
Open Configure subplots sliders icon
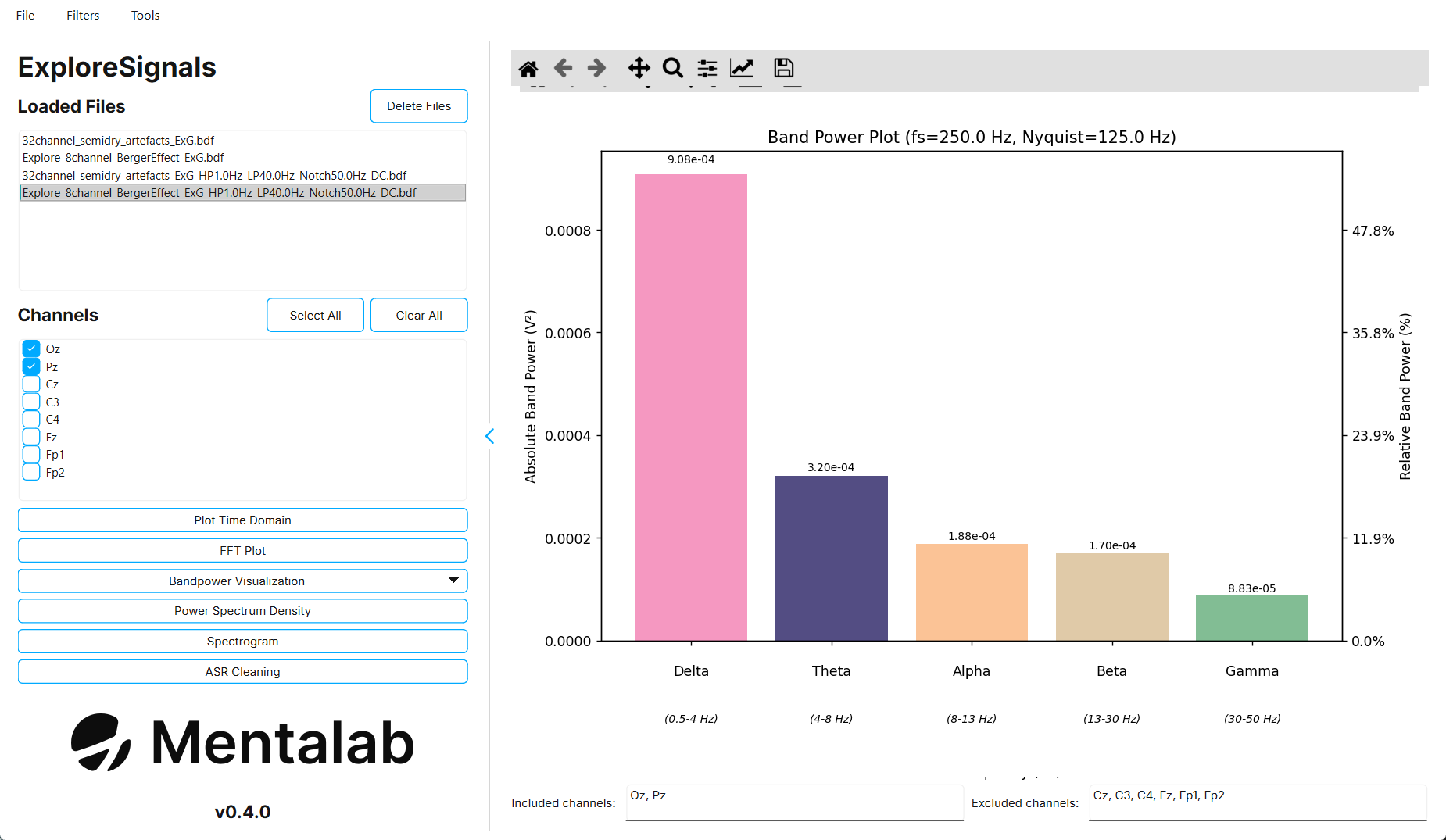tap(707, 69)
